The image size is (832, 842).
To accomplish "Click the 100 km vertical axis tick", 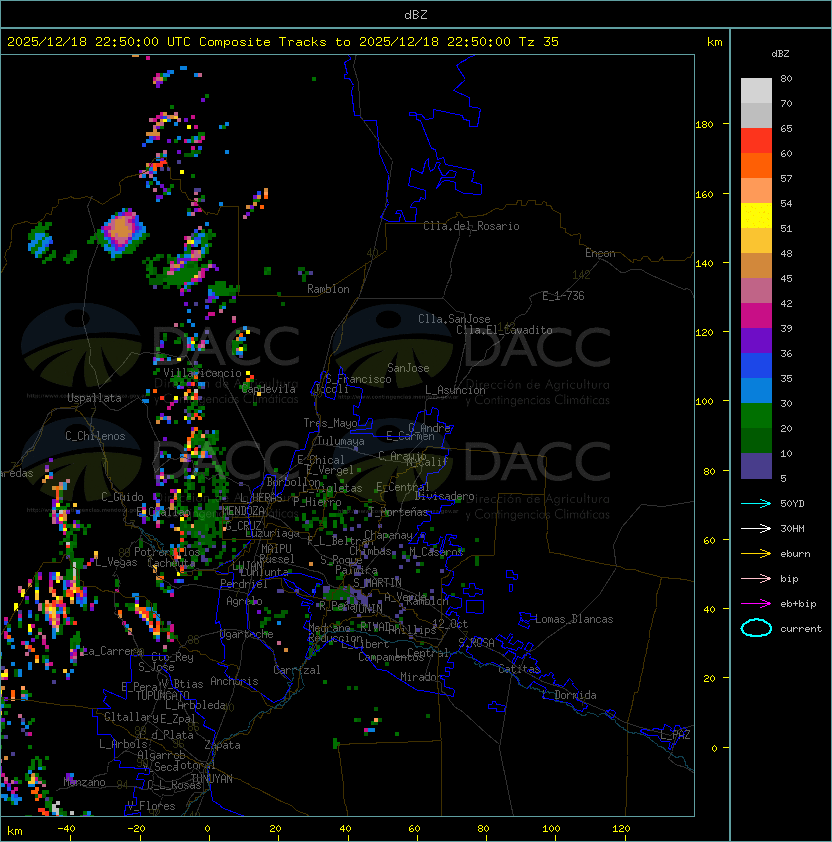I will pyautogui.click(x=704, y=401).
